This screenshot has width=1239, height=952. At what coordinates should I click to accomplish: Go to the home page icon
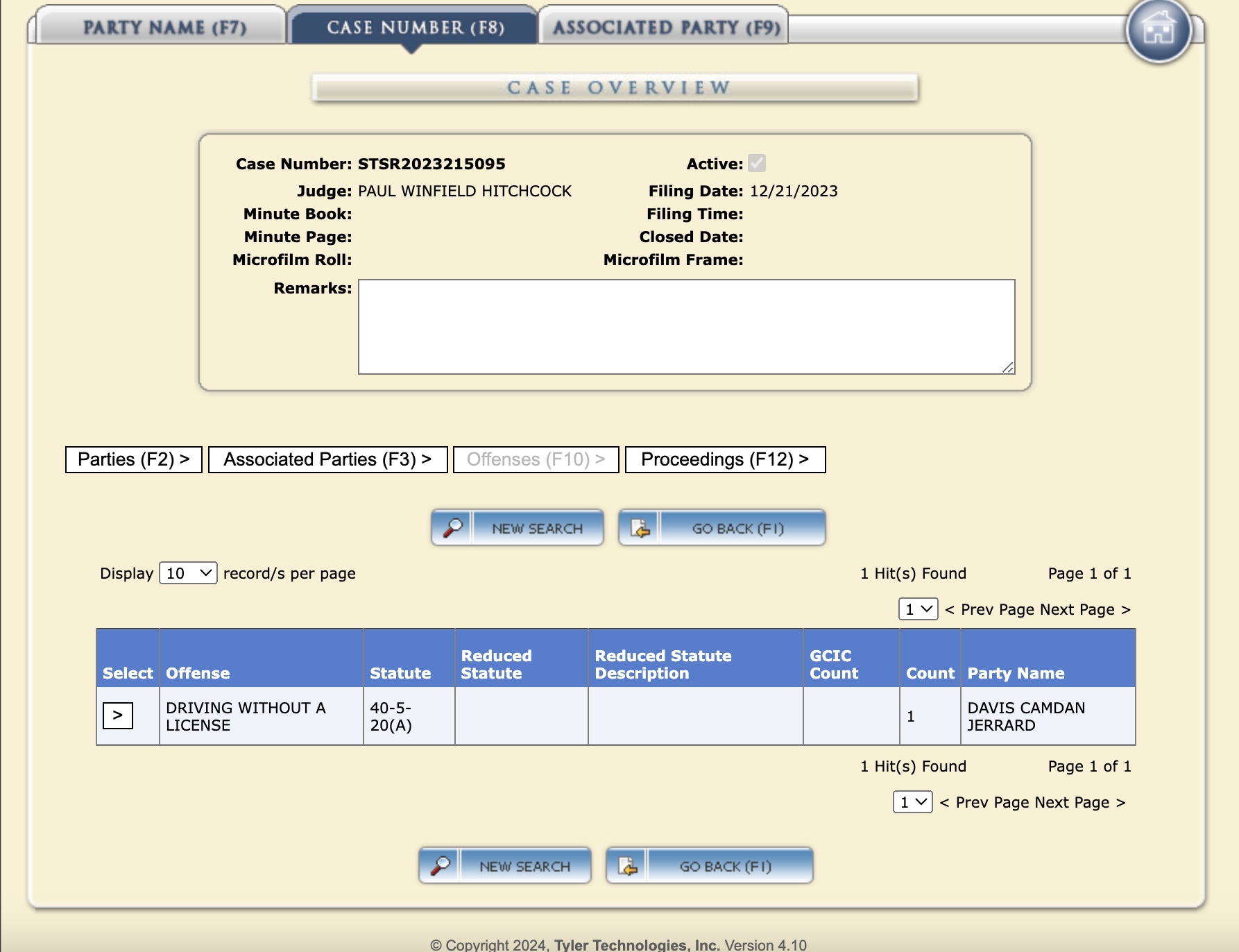tap(1158, 30)
